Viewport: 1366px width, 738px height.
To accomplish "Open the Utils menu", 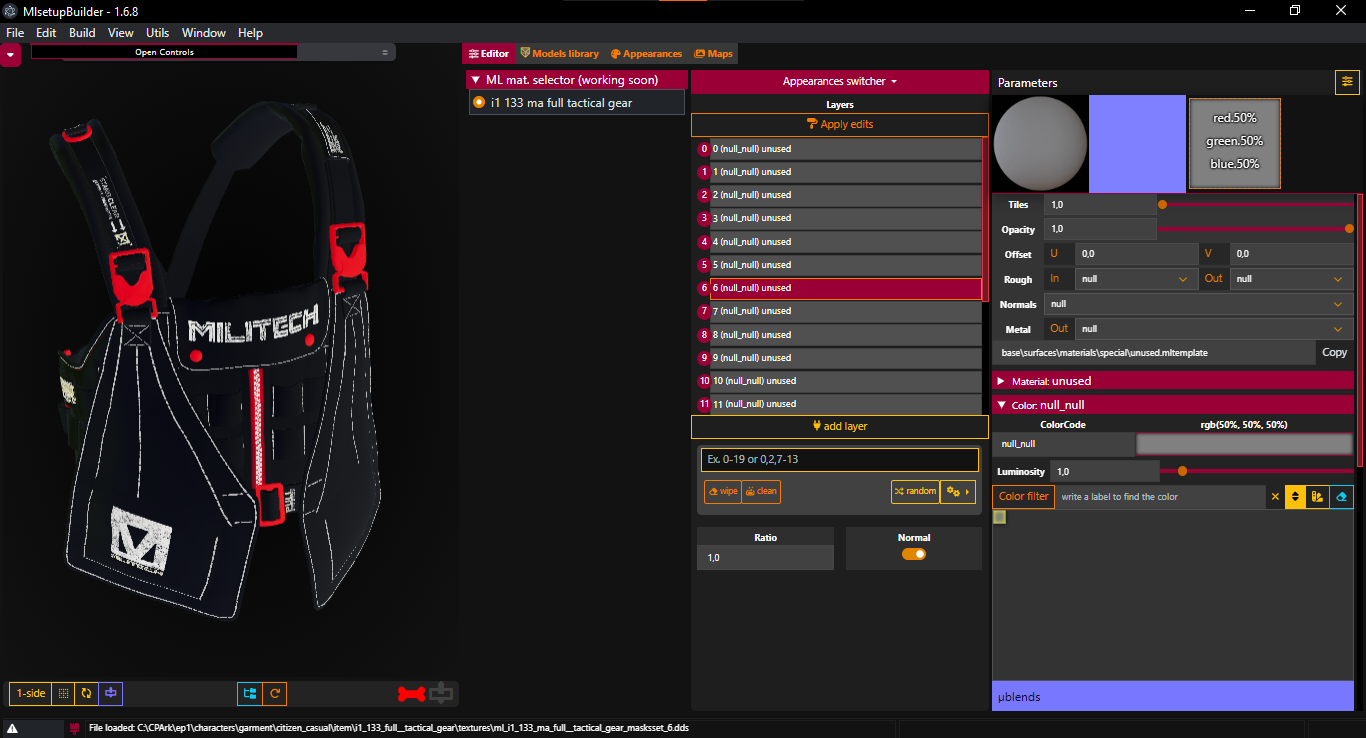I will pos(158,33).
